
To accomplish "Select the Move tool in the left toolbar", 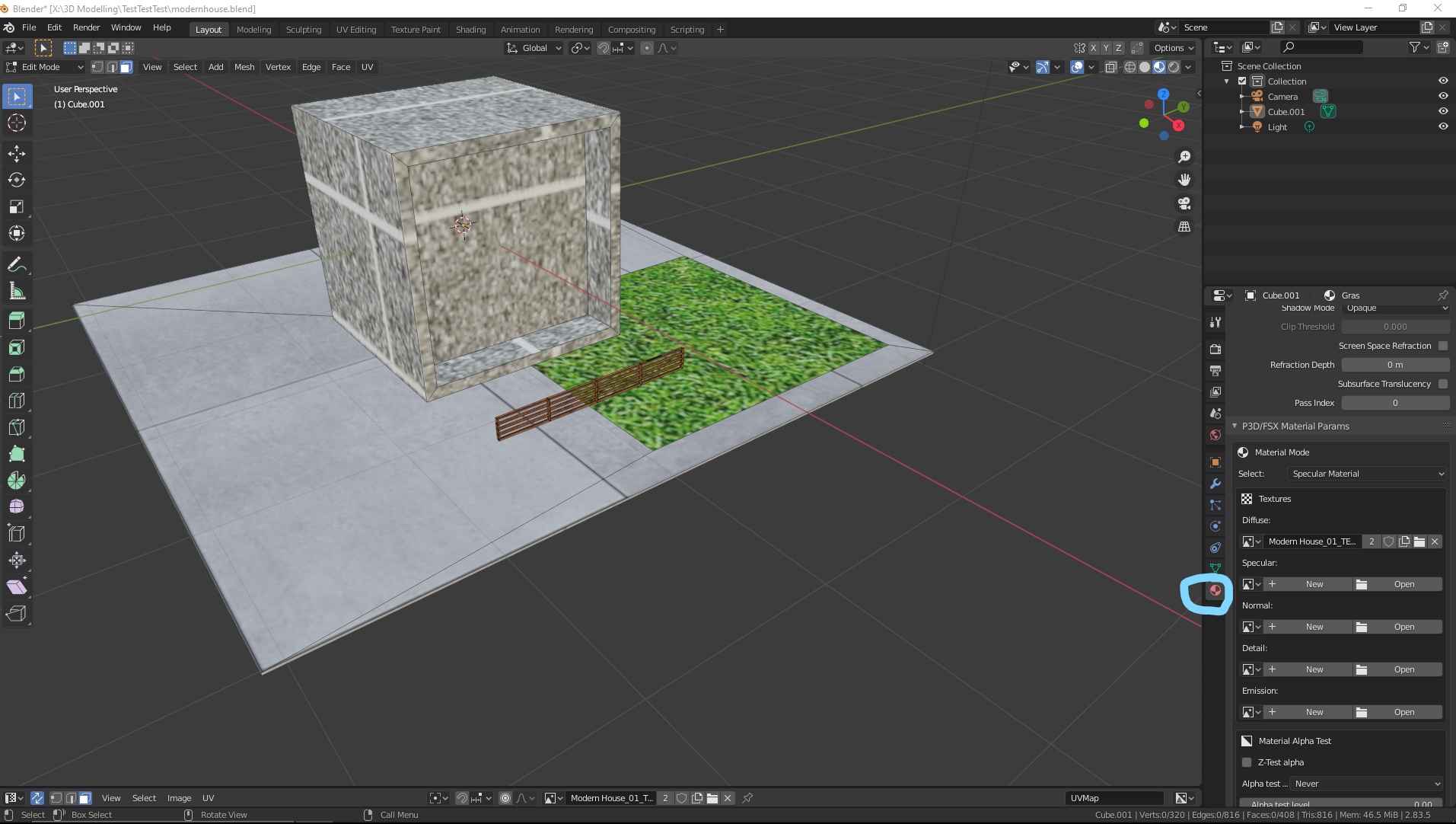I will point(16,153).
